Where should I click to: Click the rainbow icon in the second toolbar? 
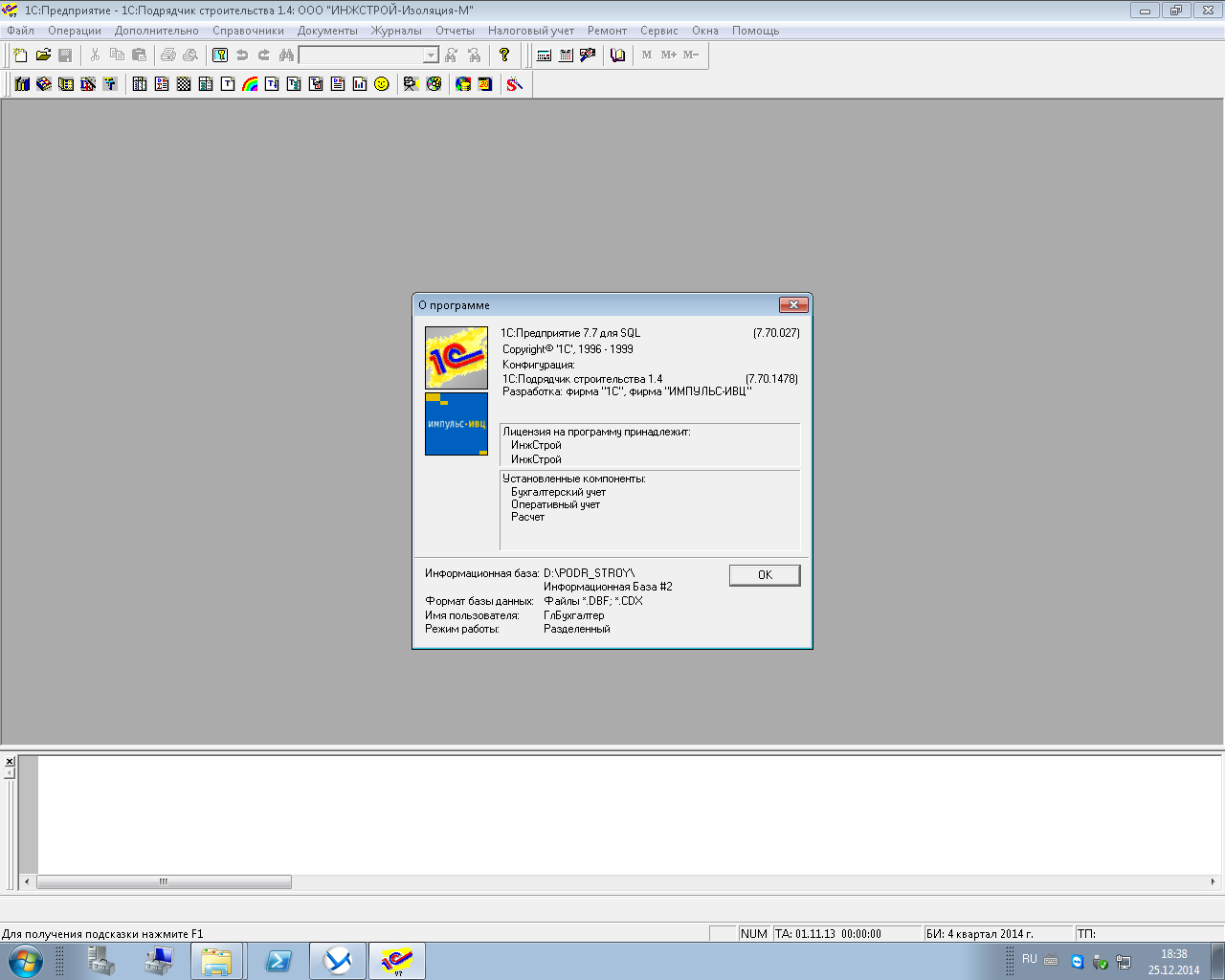click(250, 84)
